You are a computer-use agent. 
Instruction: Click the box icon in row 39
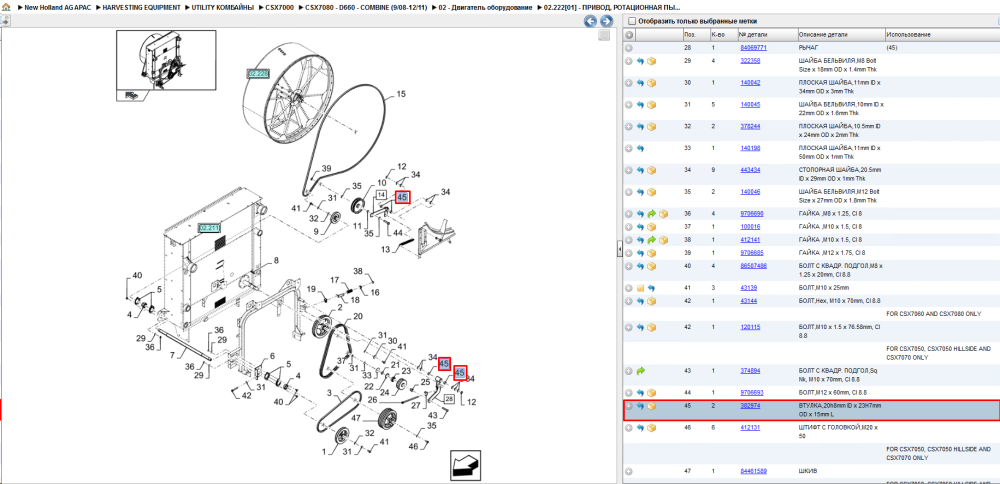tap(651, 253)
